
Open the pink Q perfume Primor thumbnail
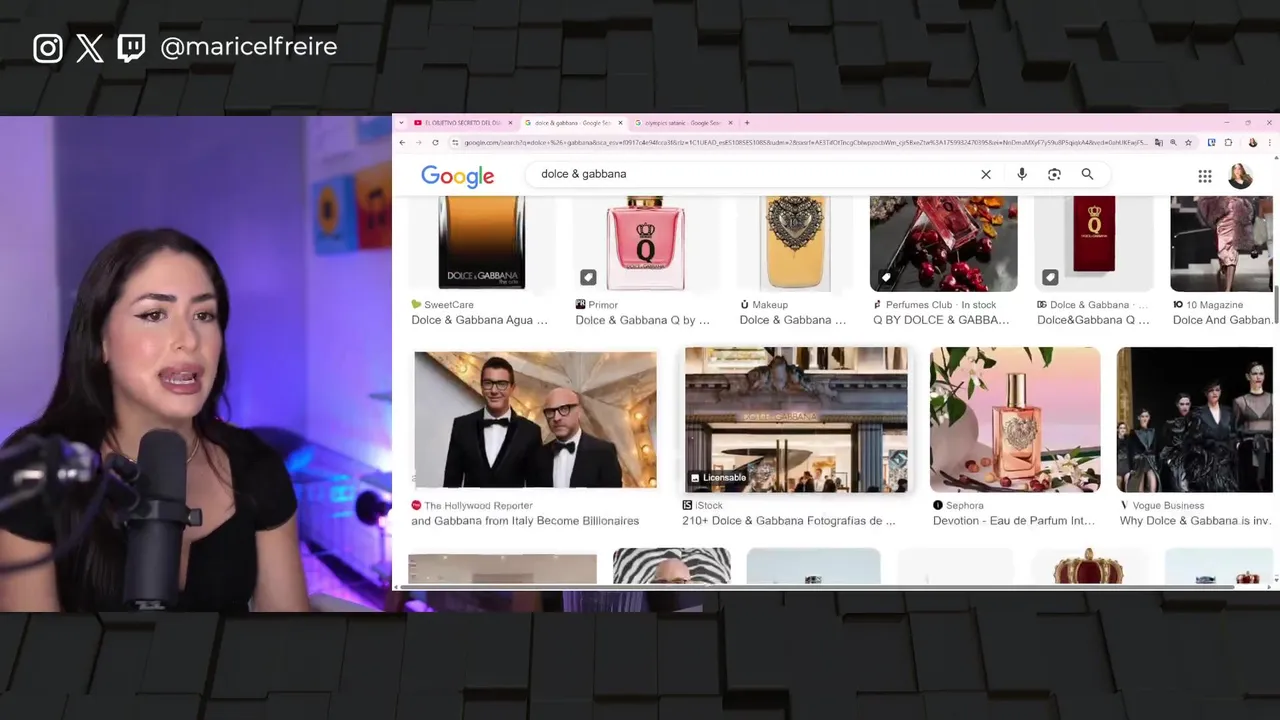646,243
